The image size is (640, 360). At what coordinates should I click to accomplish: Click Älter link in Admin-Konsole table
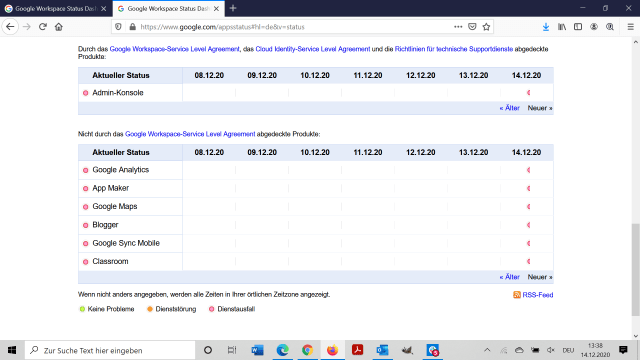point(509,108)
